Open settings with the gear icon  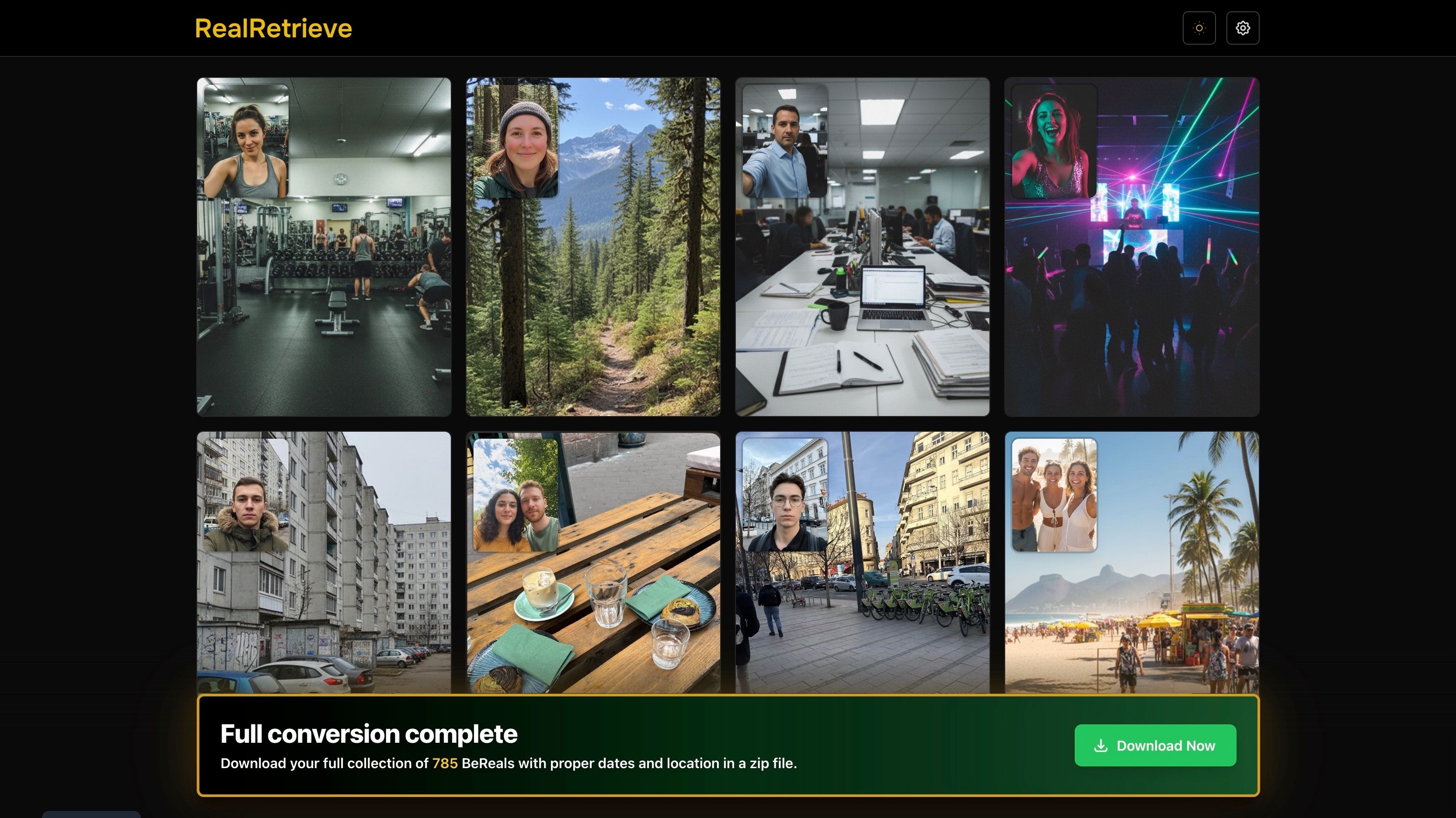pyautogui.click(x=1242, y=28)
